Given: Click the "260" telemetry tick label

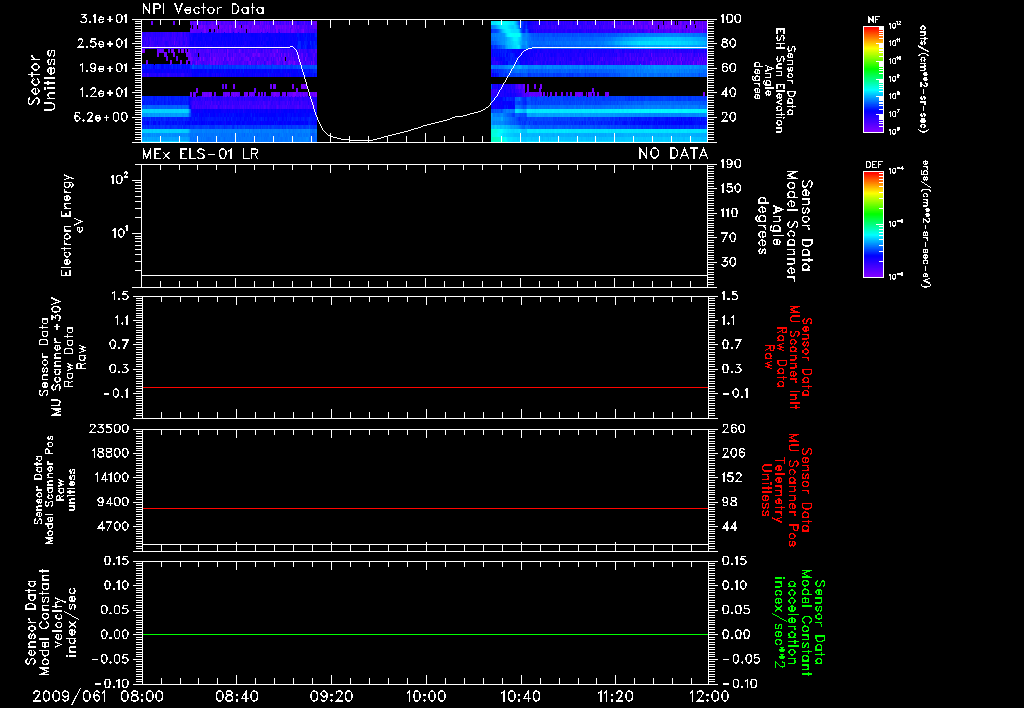Looking at the screenshot, I should (x=732, y=429).
